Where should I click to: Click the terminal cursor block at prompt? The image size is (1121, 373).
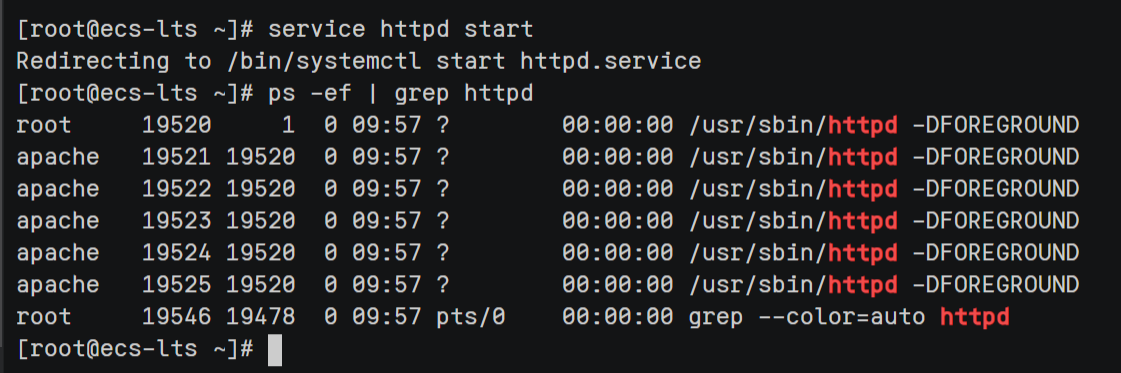(x=275, y=349)
